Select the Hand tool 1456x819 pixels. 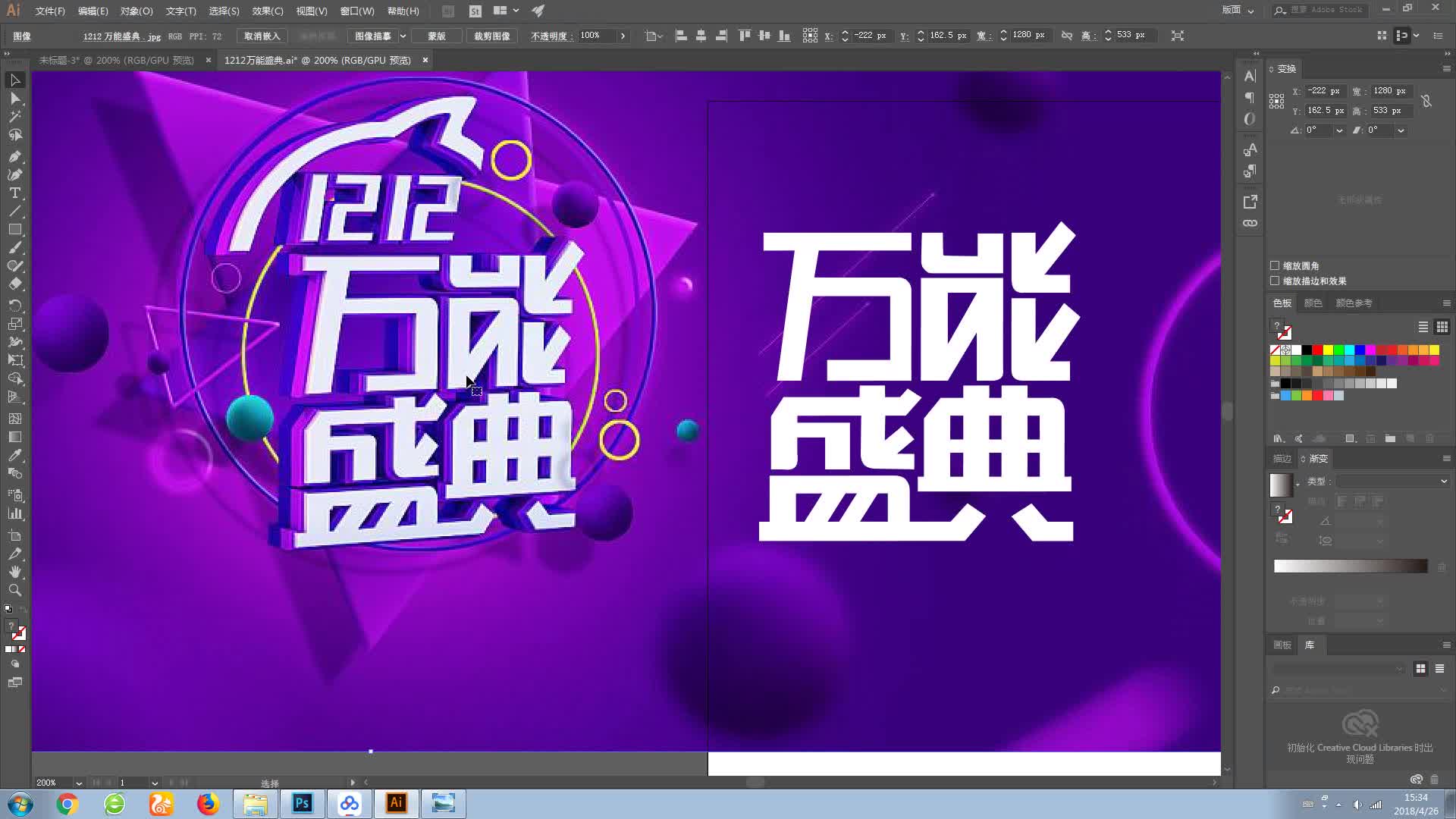point(14,572)
